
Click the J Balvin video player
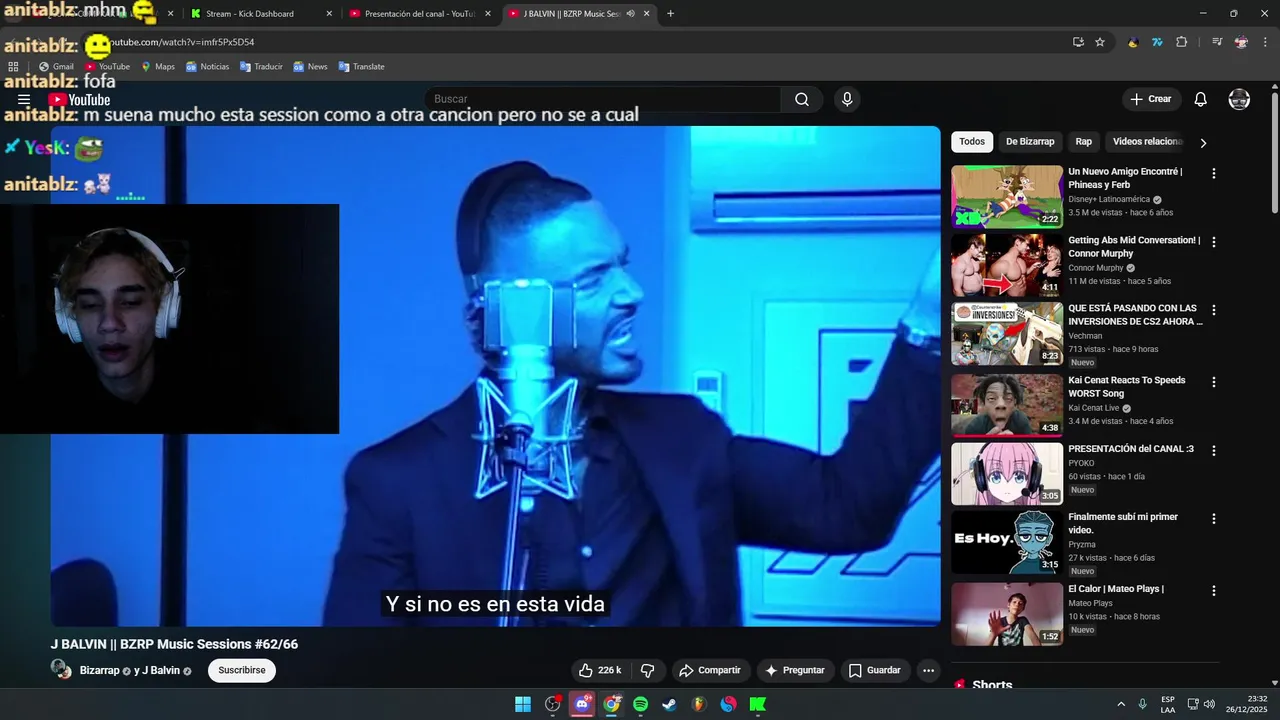tap(496, 376)
